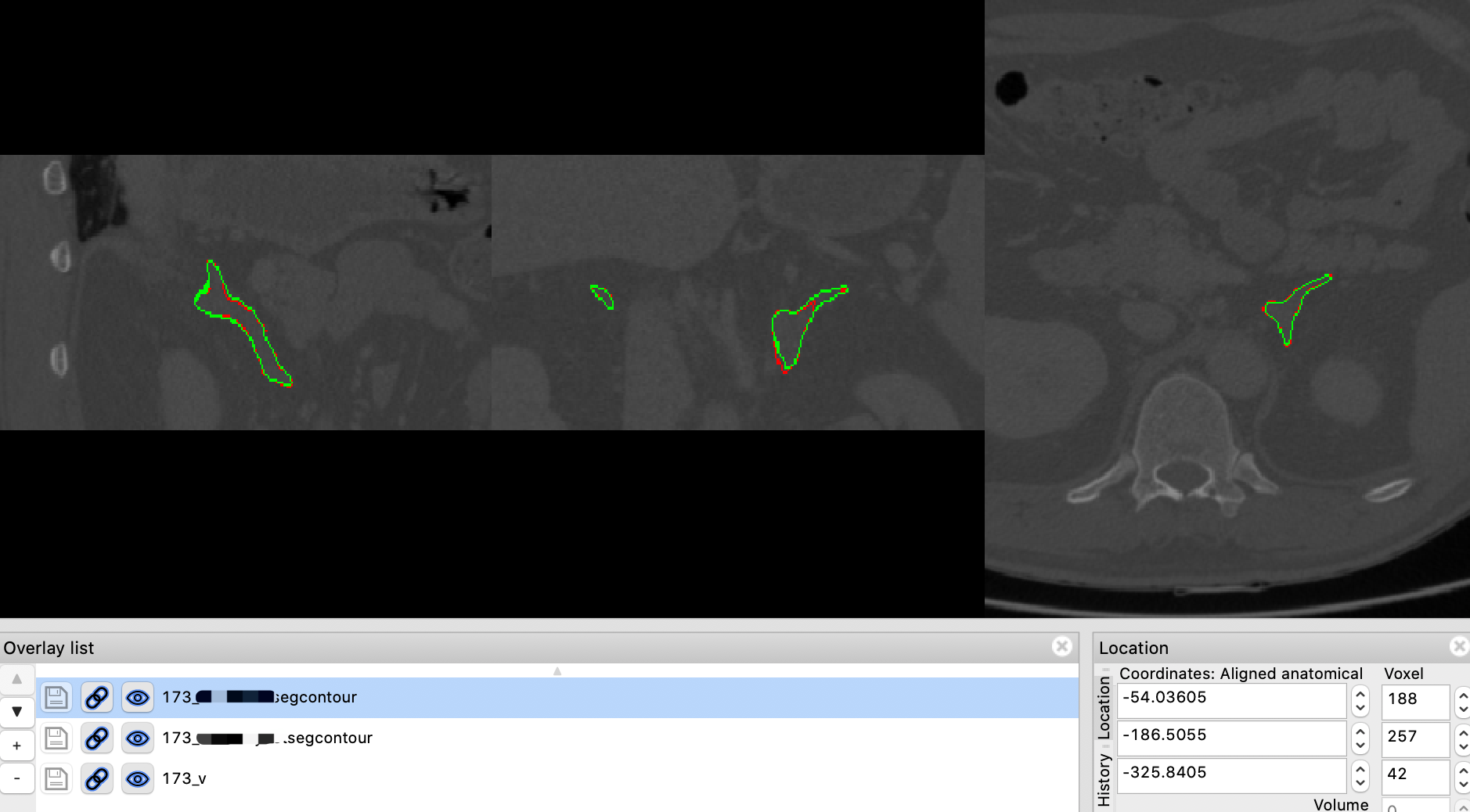Close the Location panel
This screenshot has width=1470, height=812.
point(1459,646)
